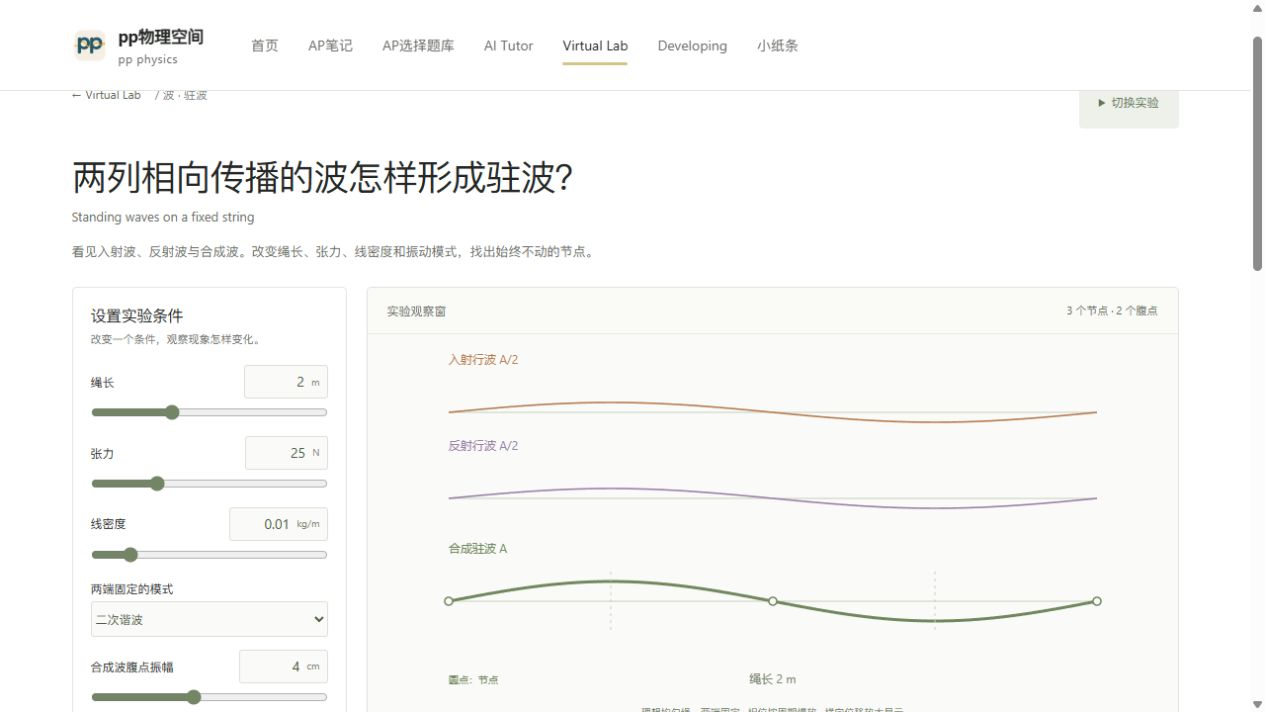Click the left end node of string
Viewport: 1265px width, 712px height.
(x=449, y=601)
